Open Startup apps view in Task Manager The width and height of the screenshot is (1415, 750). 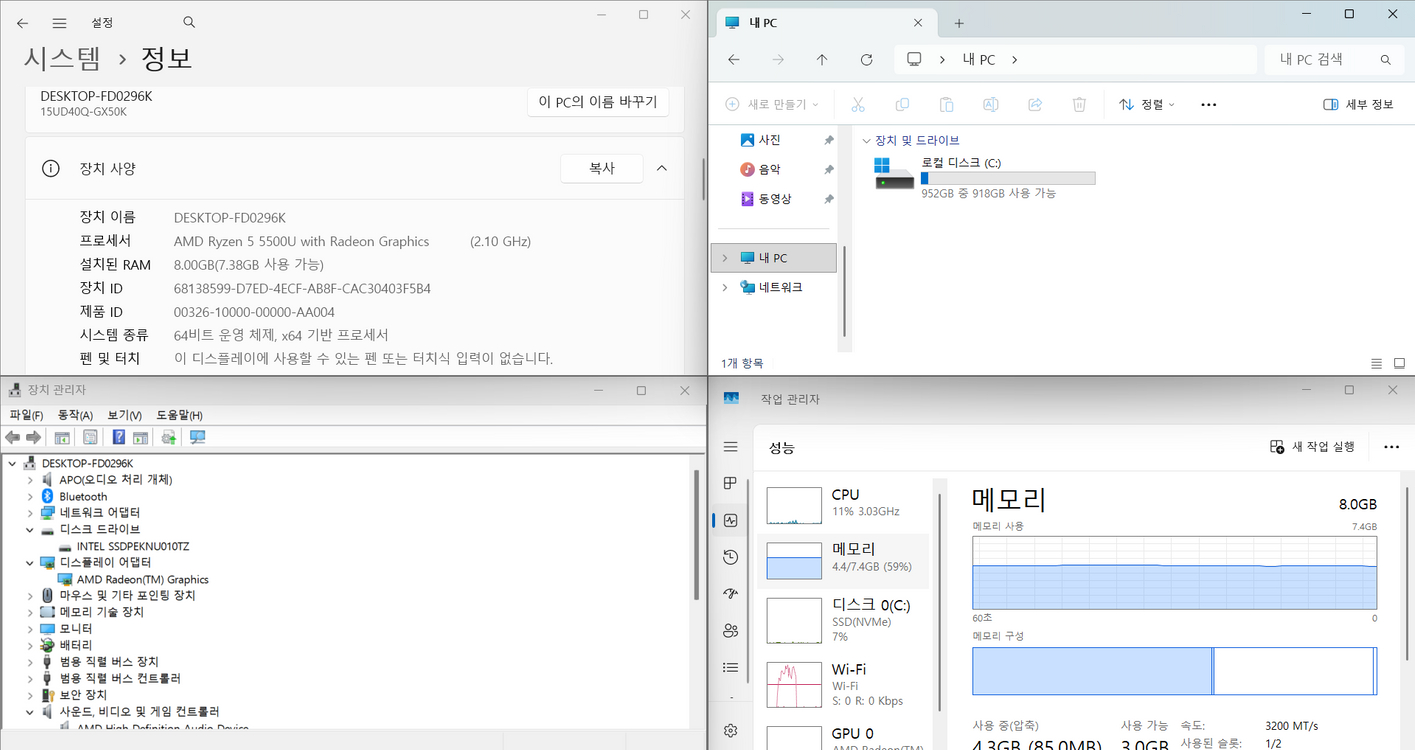pyautogui.click(x=730, y=593)
